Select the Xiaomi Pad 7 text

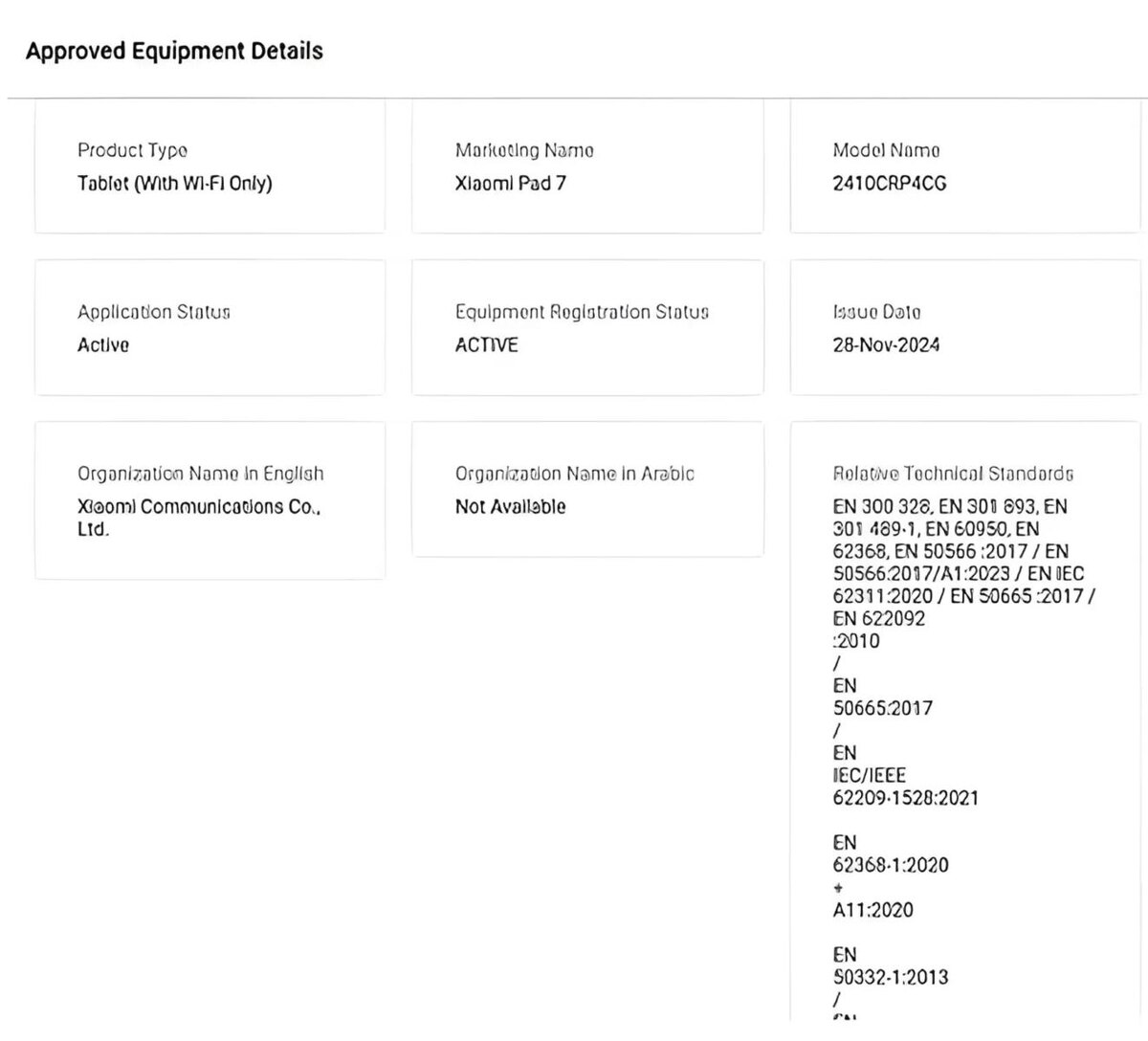click(x=510, y=183)
